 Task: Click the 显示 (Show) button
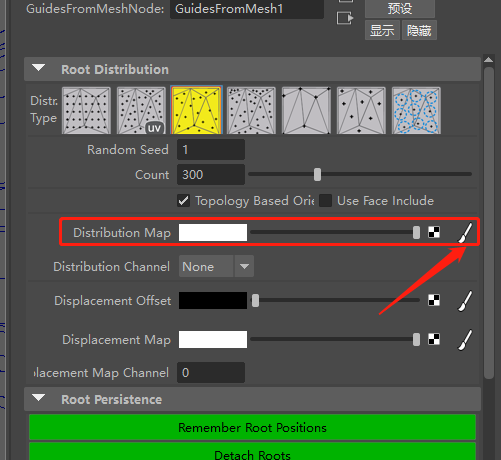pos(382,30)
